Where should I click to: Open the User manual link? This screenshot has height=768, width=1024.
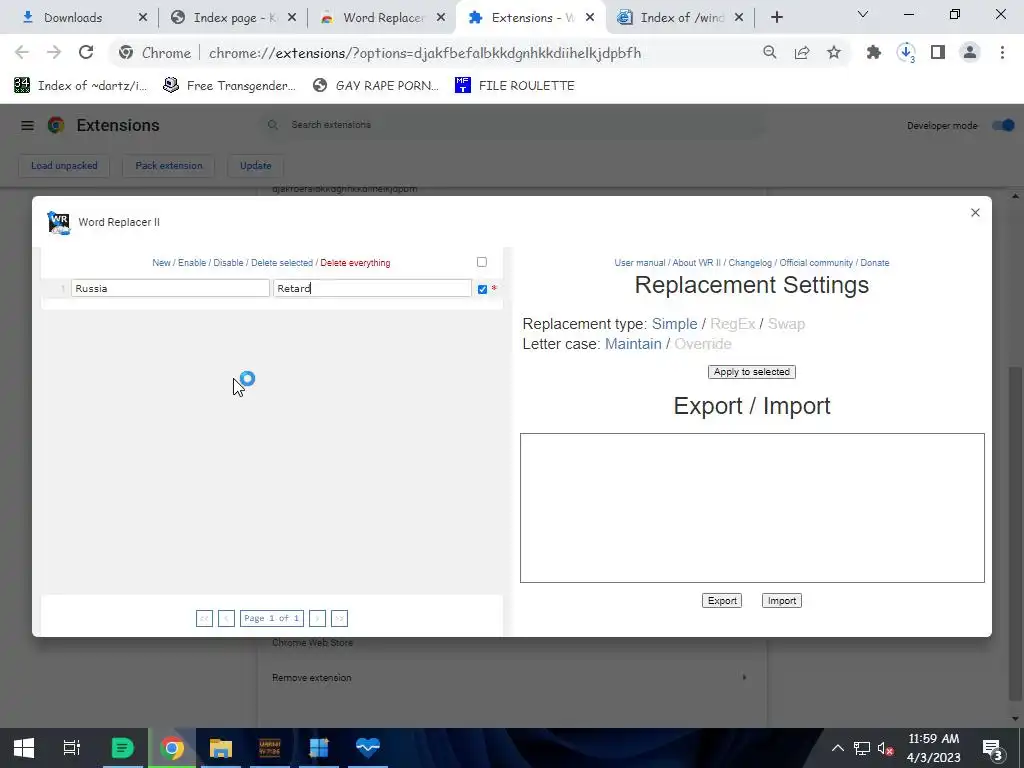[640, 263]
